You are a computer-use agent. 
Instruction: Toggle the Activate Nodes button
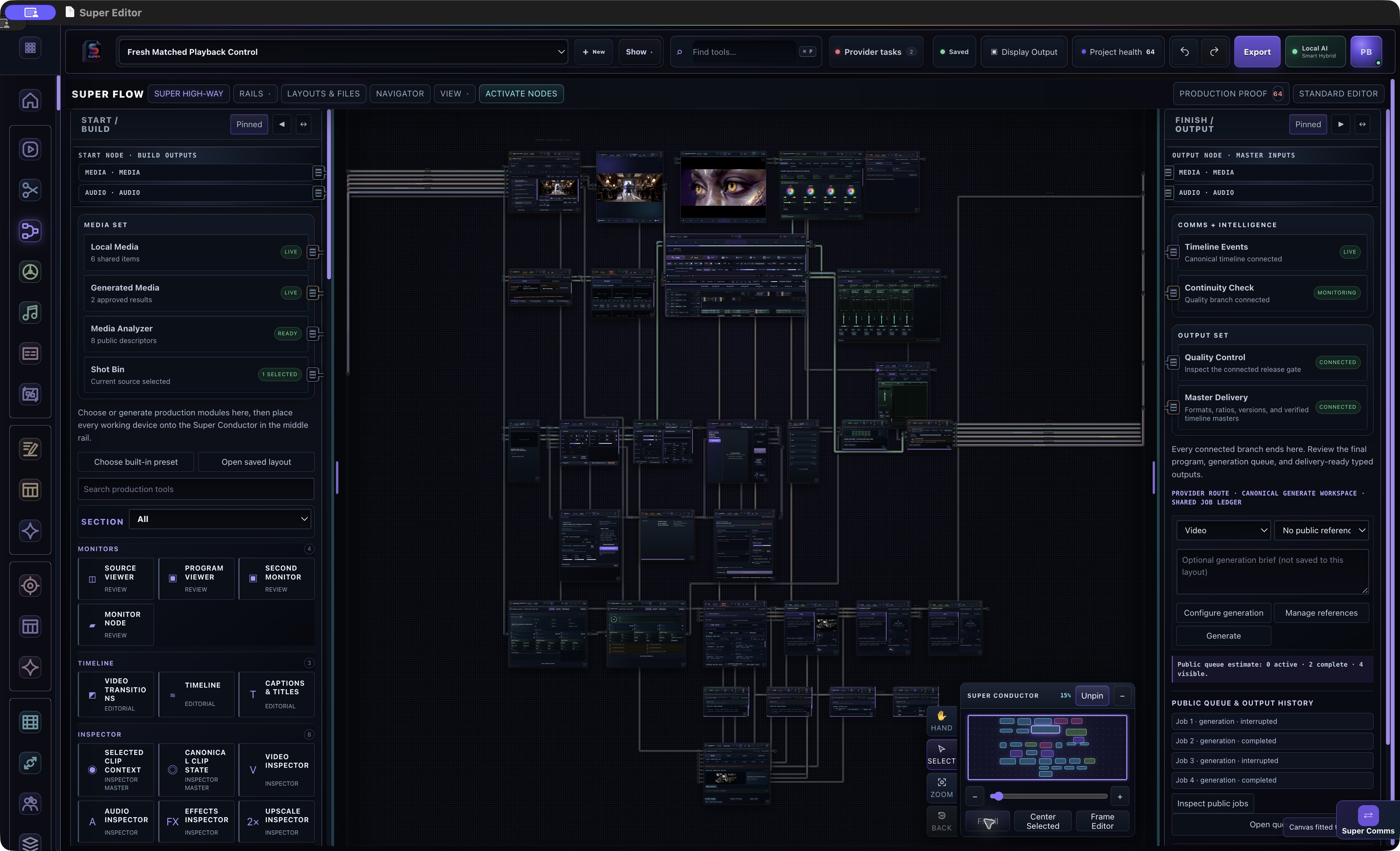coord(521,94)
